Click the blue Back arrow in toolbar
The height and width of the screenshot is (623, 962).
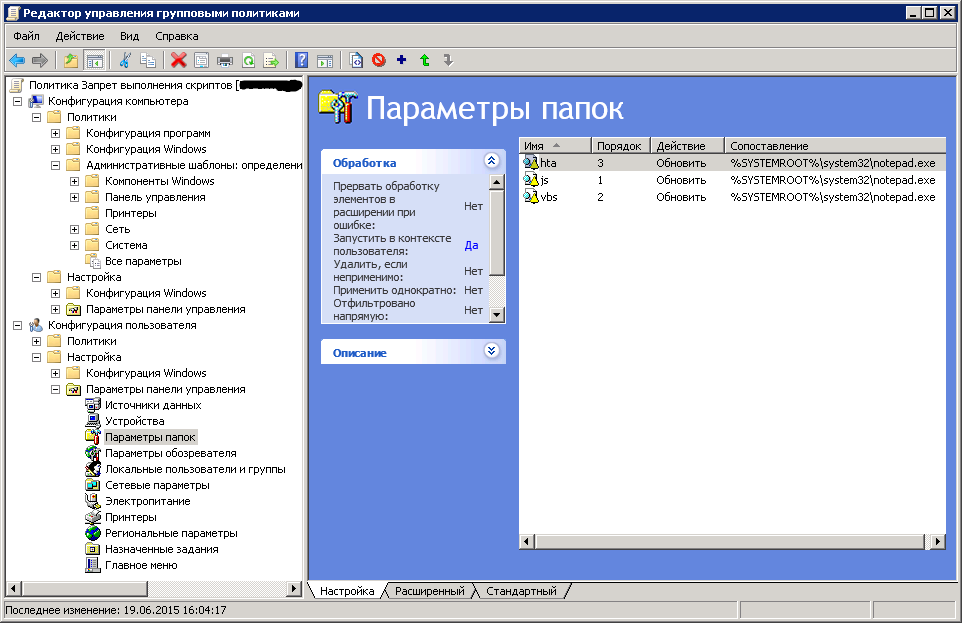click(x=17, y=60)
